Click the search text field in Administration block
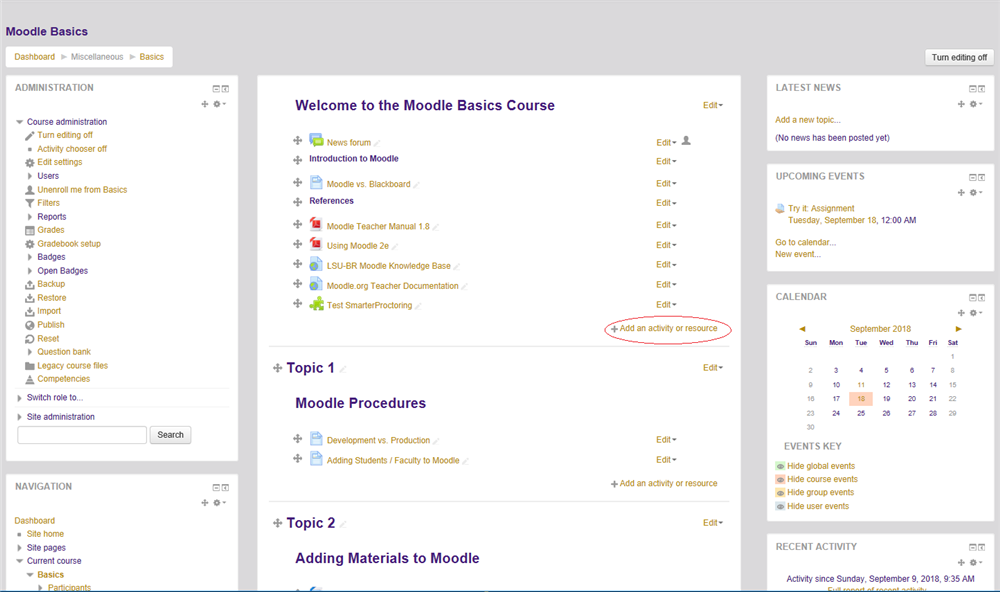 tap(82, 435)
